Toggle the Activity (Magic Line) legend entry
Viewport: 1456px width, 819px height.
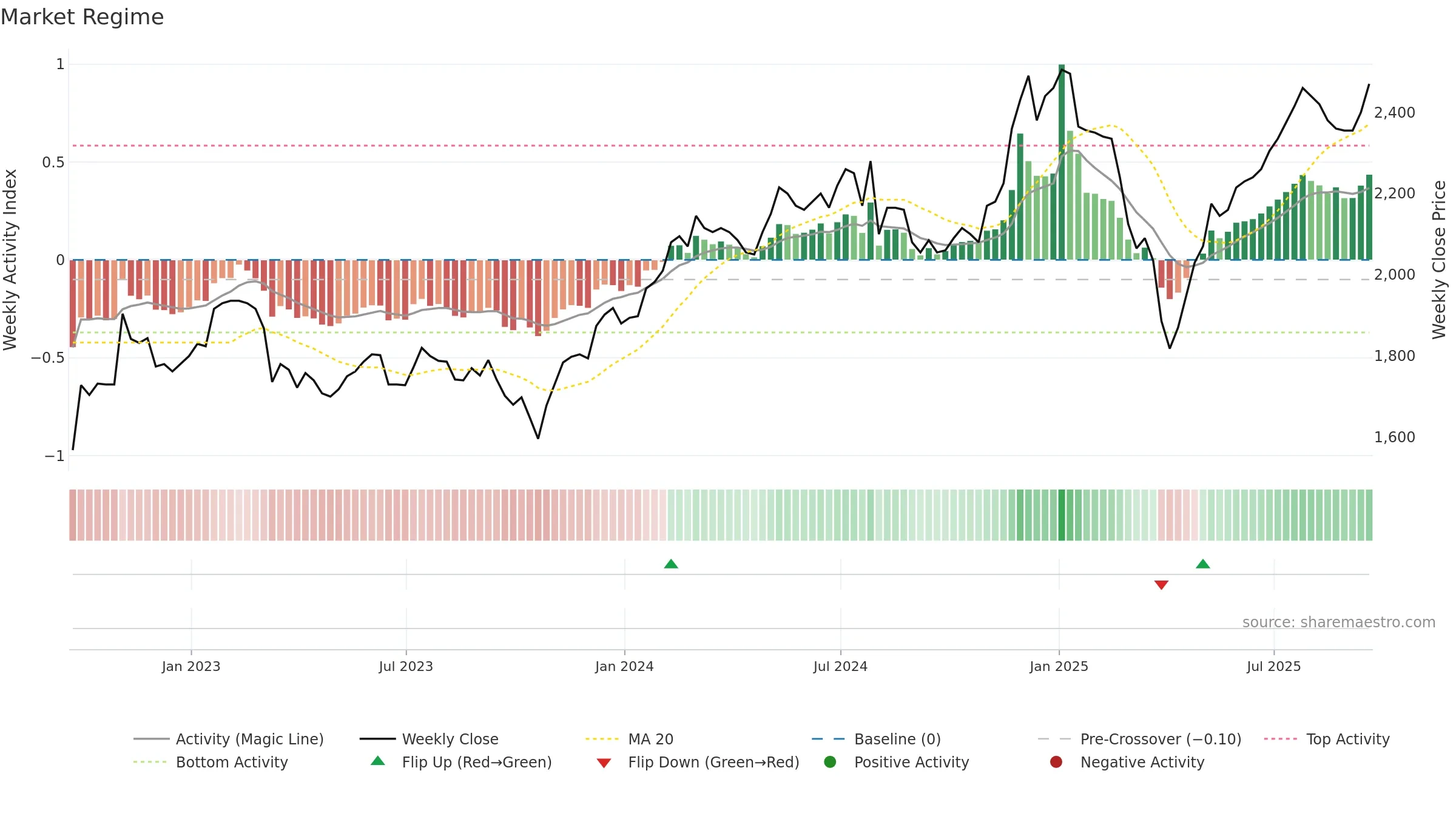pos(229,739)
